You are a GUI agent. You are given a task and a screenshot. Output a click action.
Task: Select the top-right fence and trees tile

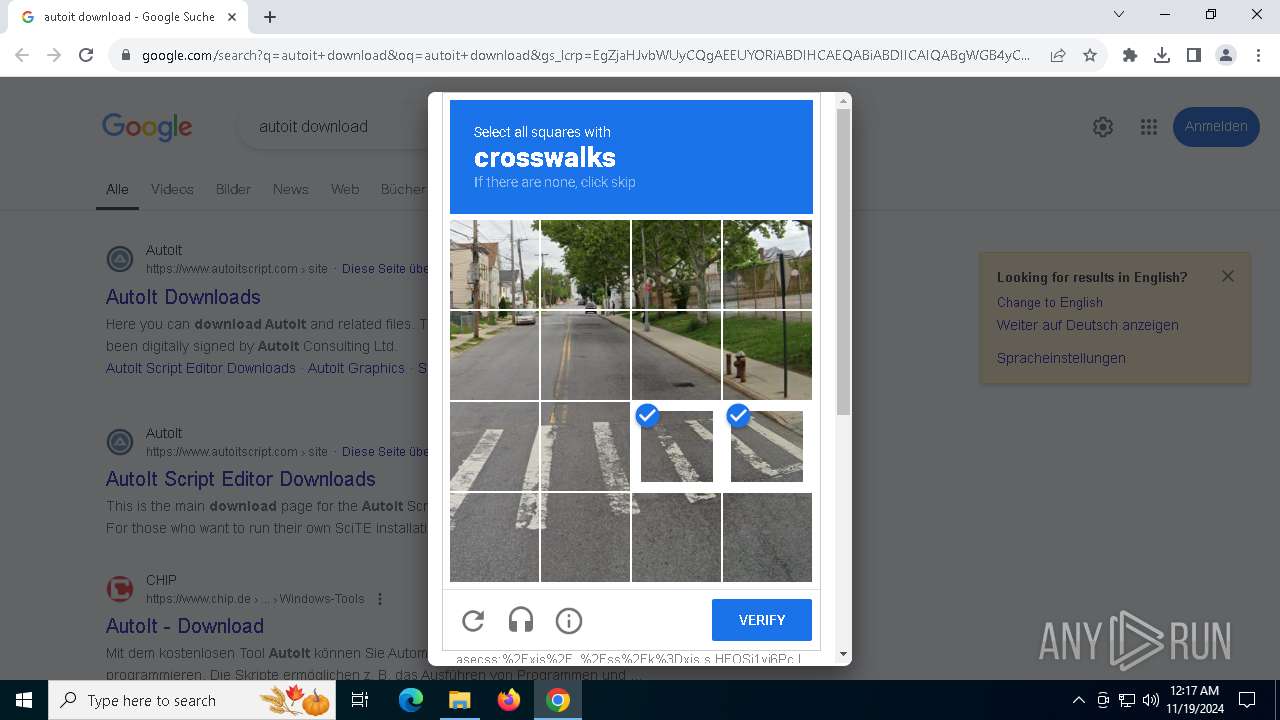click(767, 264)
